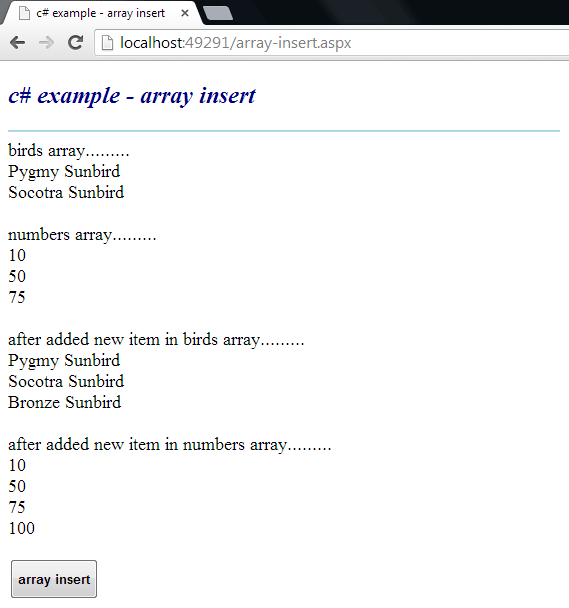Image resolution: width=569 pixels, height=608 pixels.
Task: Click the '100' value in numbers list
Action: [22, 528]
